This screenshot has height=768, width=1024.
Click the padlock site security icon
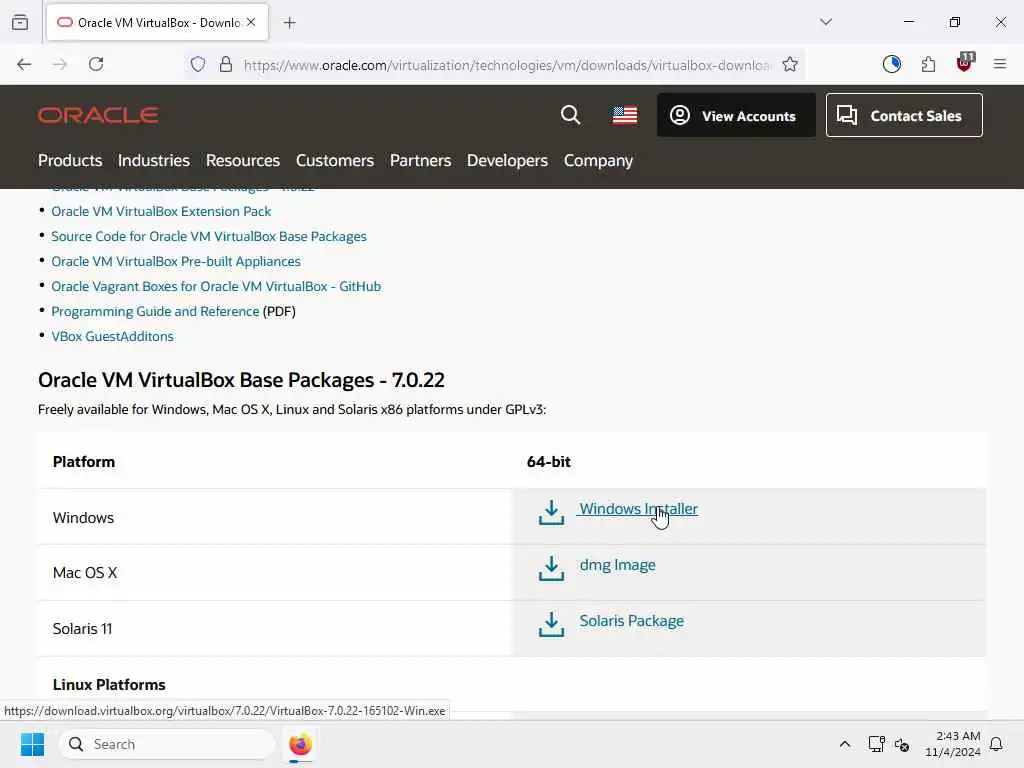(226, 64)
